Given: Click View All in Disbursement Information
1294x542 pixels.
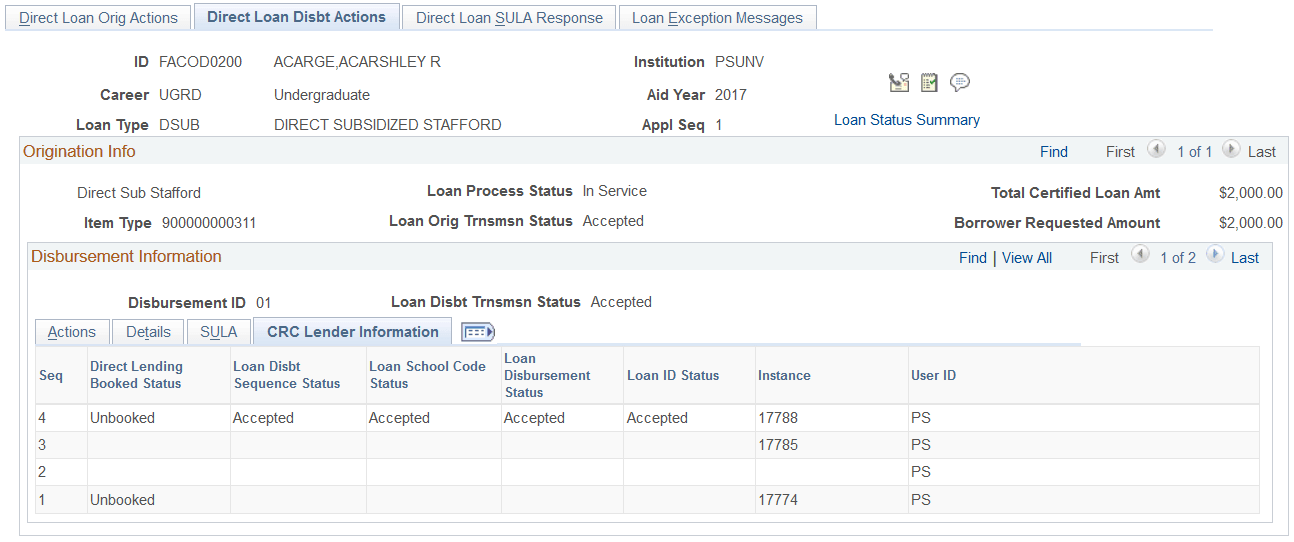Looking at the screenshot, I should [1027, 258].
